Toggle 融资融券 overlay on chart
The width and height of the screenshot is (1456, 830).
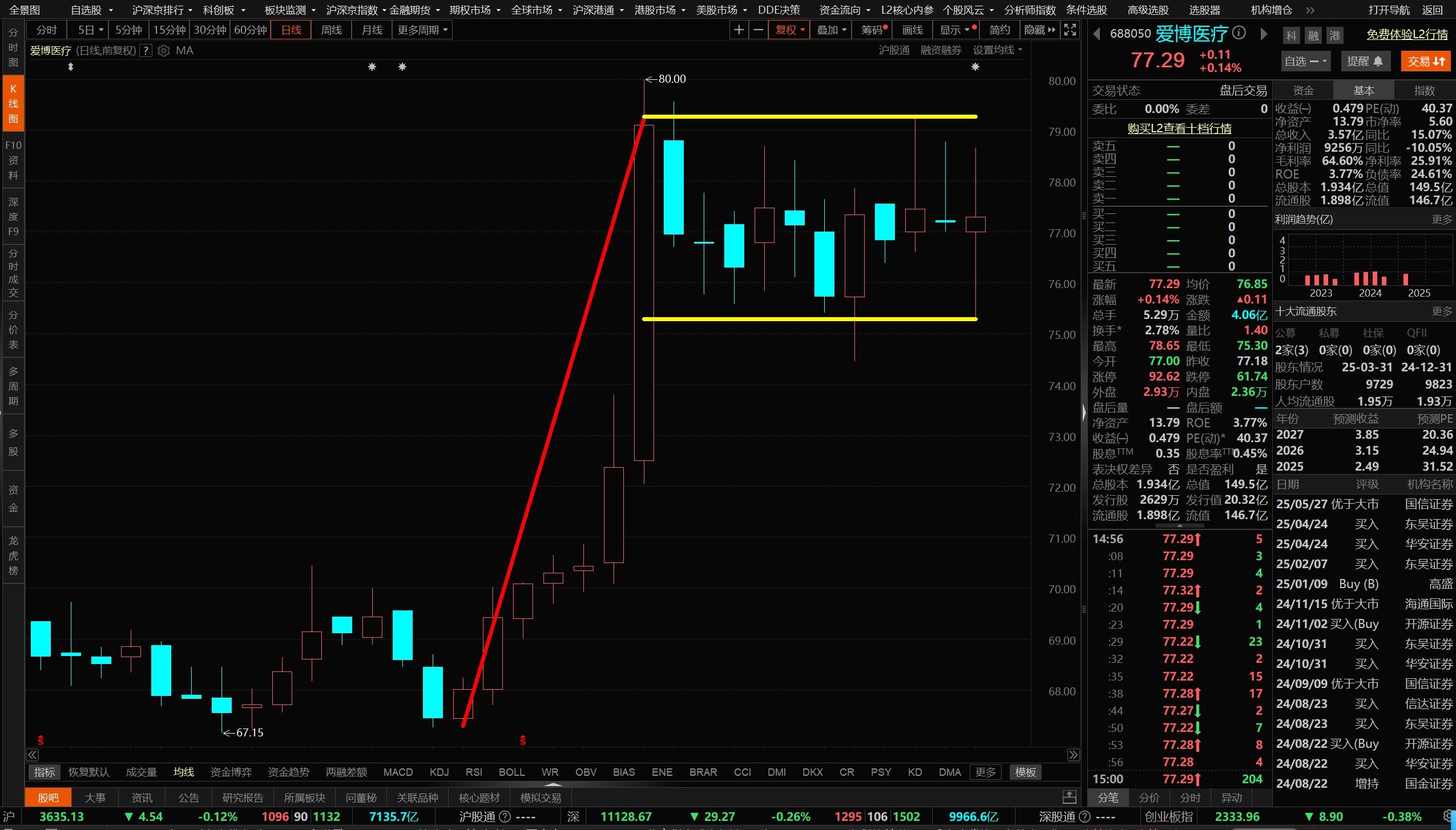coord(941,50)
